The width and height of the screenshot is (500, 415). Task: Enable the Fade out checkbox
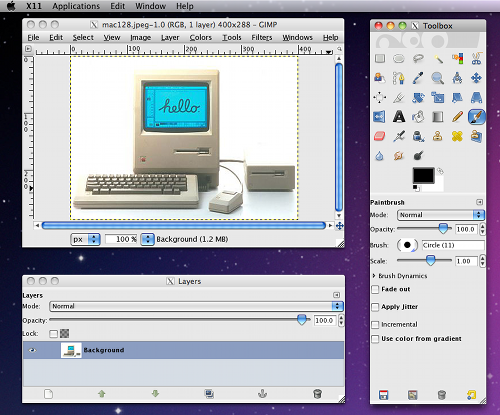click(x=375, y=289)
